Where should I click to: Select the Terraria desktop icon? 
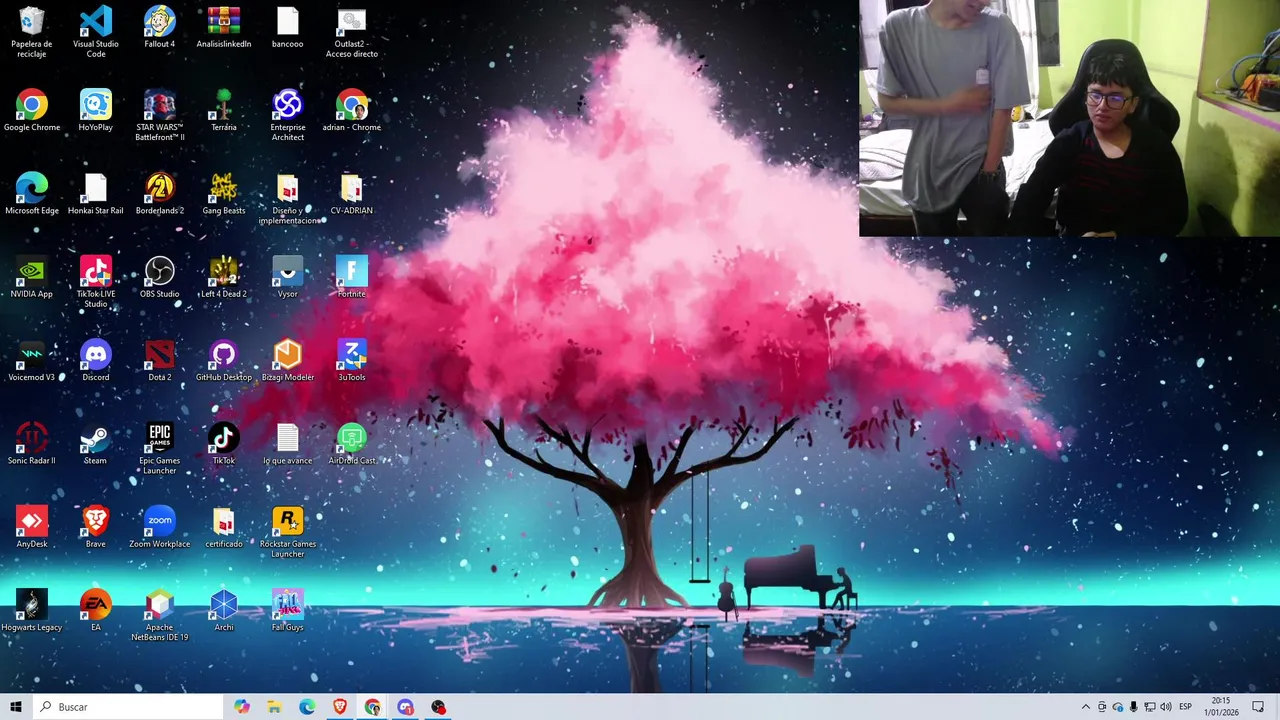pos(223,105)
